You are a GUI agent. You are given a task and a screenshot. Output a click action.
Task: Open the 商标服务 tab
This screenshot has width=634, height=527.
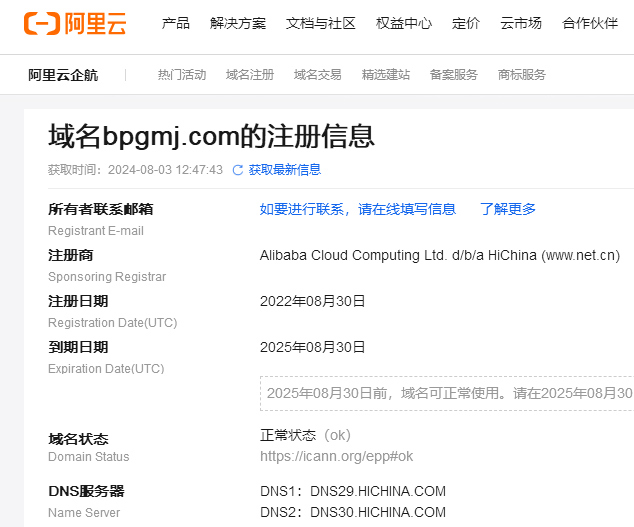pyautogui.click(x=522, y=75)
